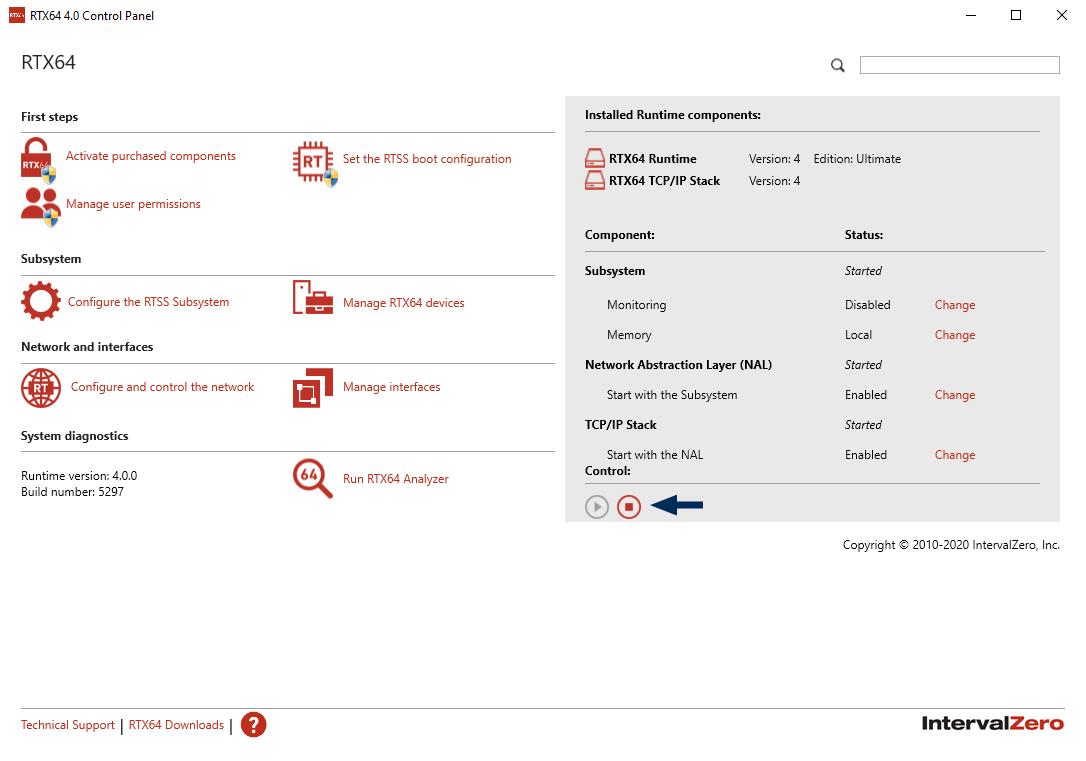This screenshot has width=1086, height=761.
Task: Click the Subsystem component row label
Action: click(x=615, y=271)
